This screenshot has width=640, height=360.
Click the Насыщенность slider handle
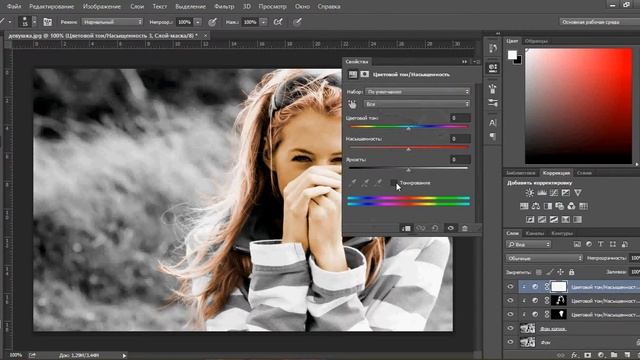(x=408, y=149)
